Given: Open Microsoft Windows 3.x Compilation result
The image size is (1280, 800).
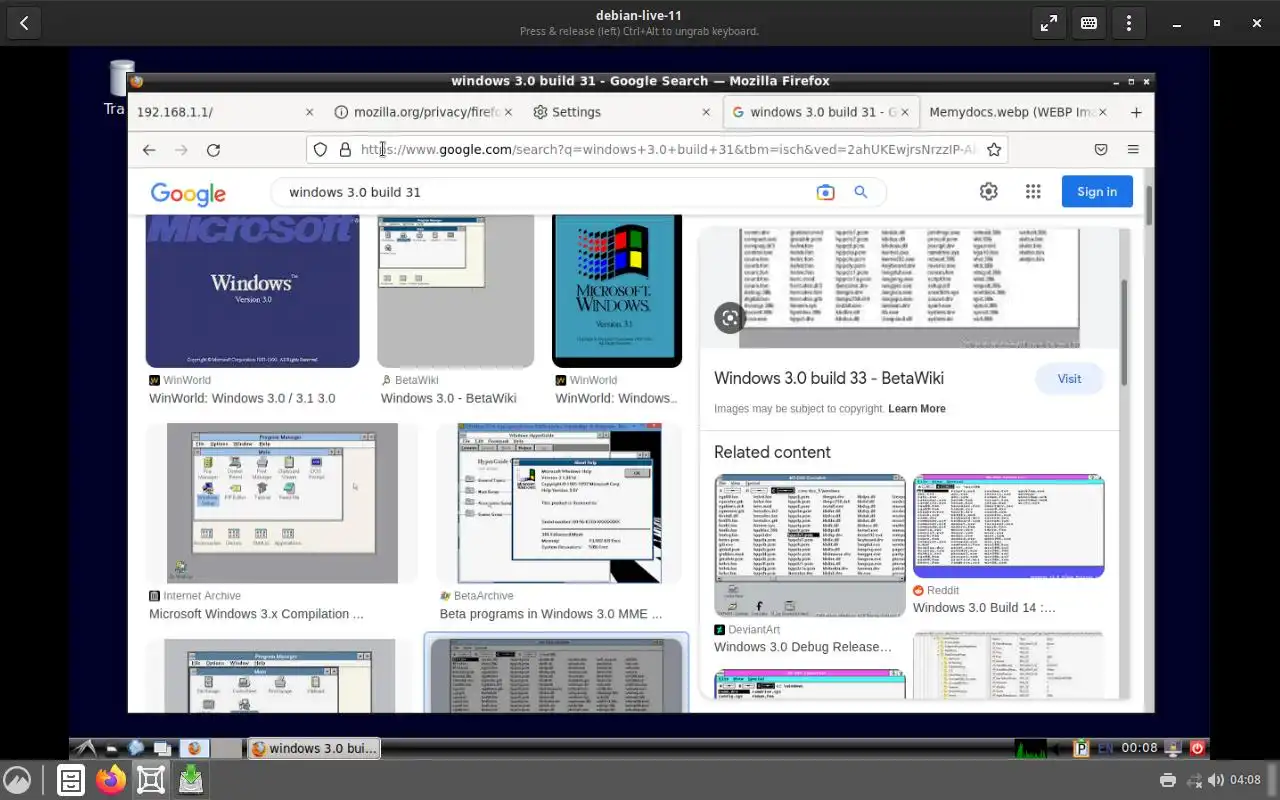Looking at the screenshot, I should pos(256,614).
